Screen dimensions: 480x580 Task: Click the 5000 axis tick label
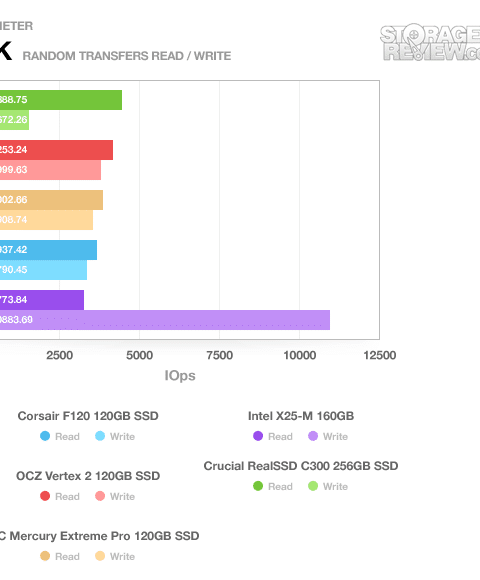(139, 355)
